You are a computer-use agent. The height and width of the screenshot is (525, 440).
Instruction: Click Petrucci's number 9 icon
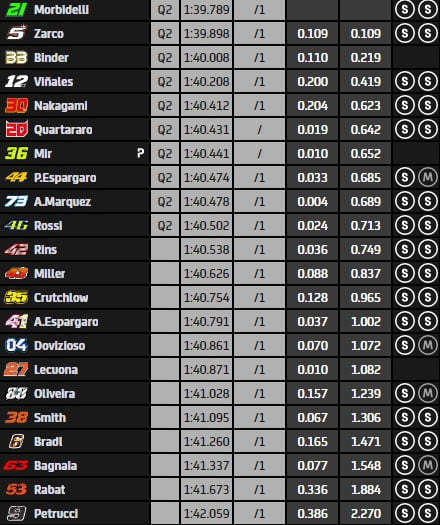click(x=16, y=513)
